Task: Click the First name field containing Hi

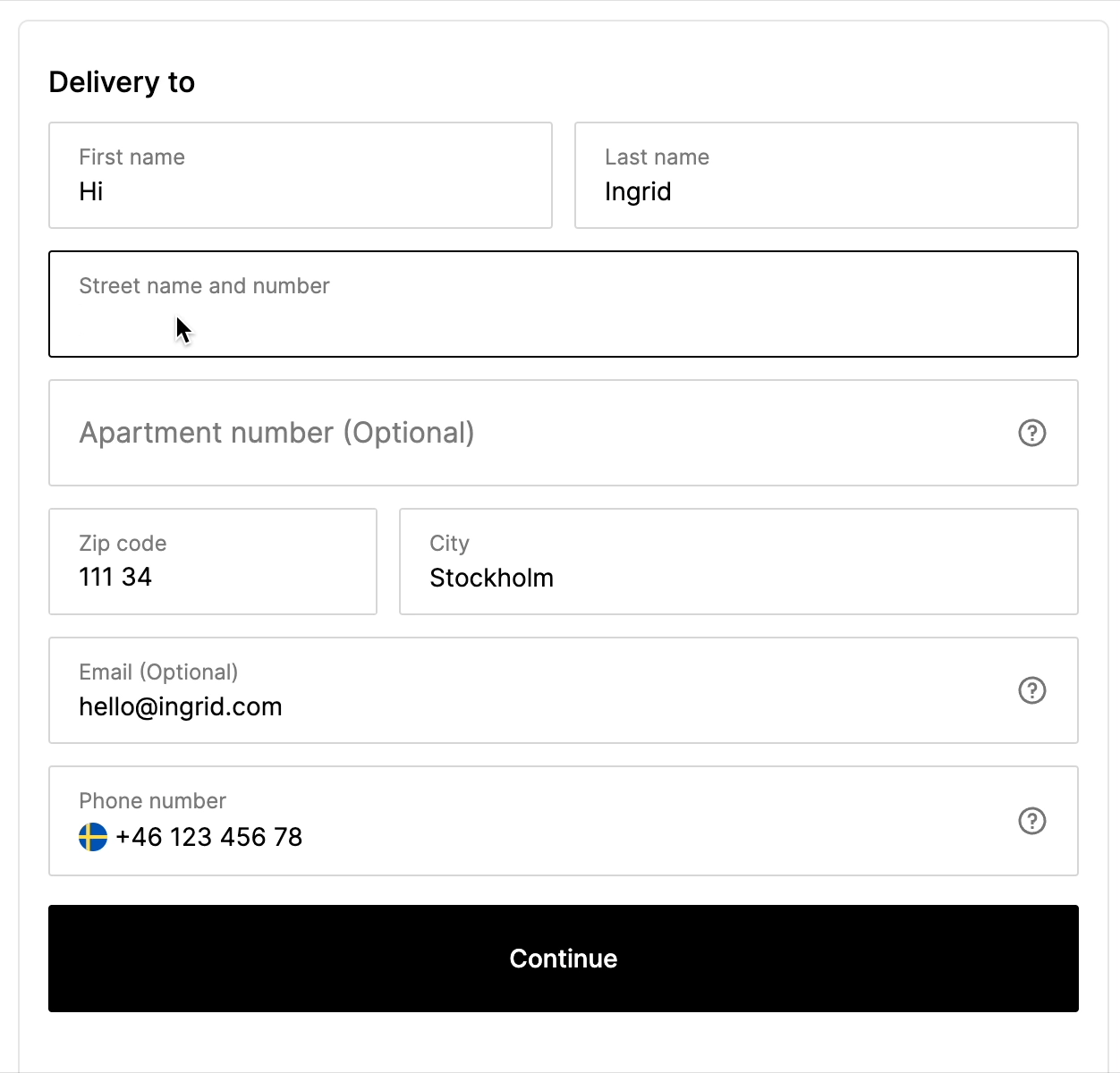Action: click(x=300, y=175)
